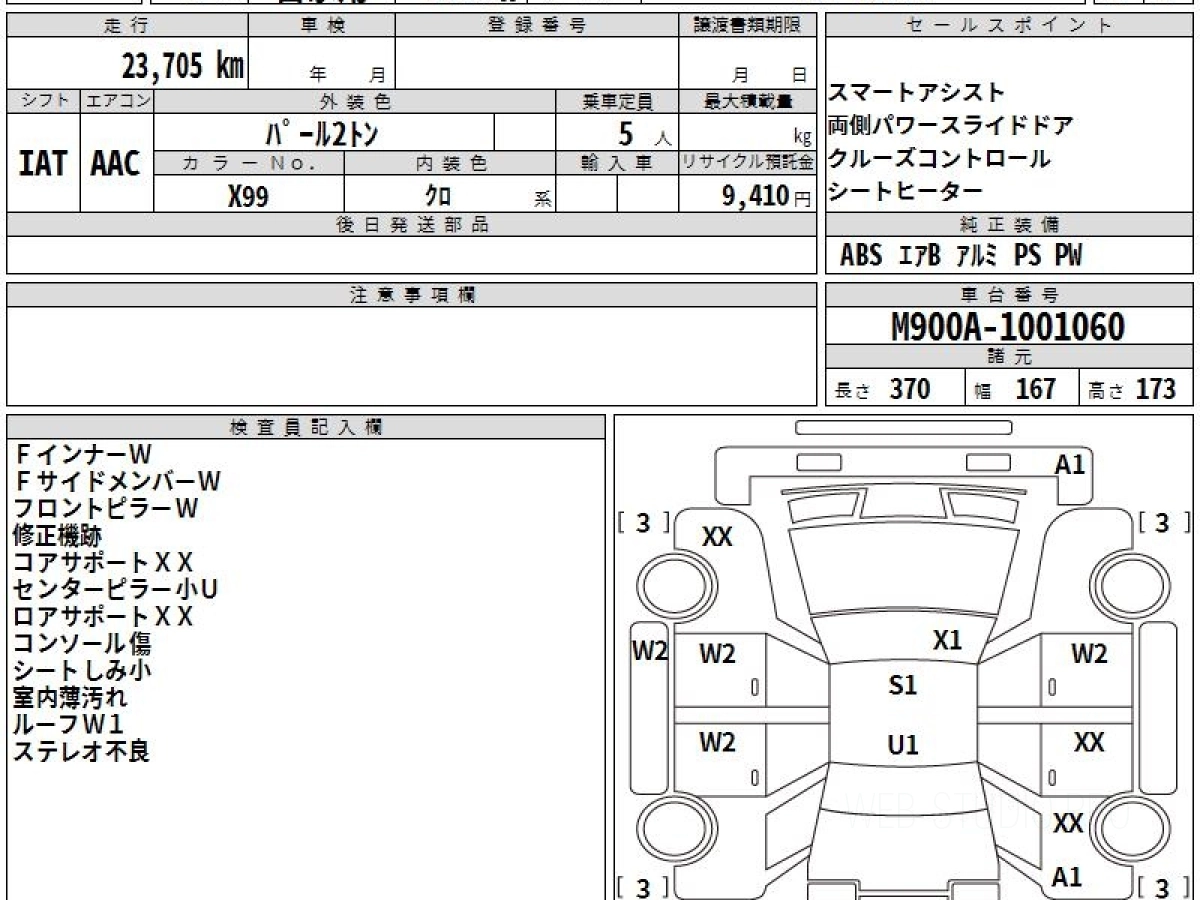Select the 検査員記入欄 header
The width and height of the screenshot is (1200, 900).
[306, 427]
